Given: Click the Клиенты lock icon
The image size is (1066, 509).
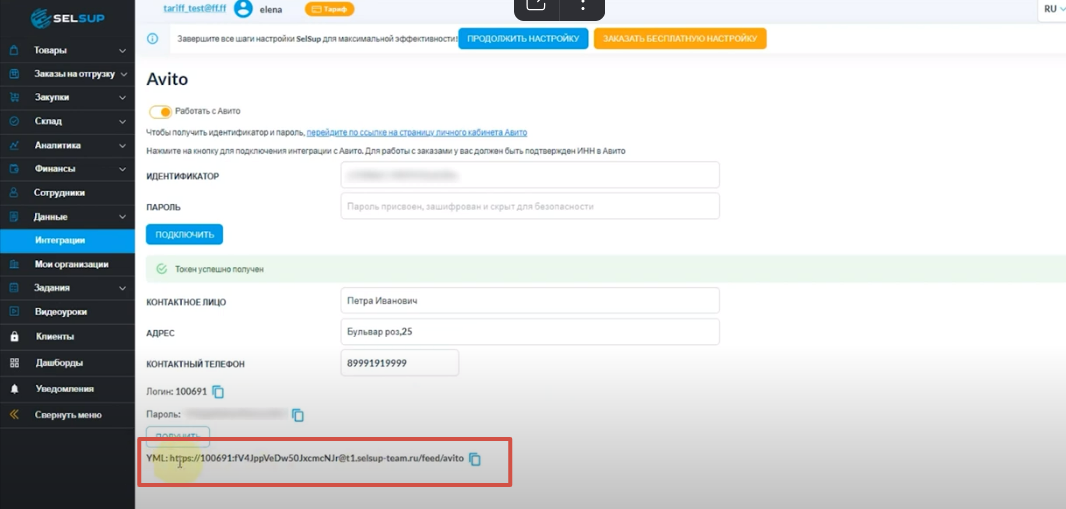Looking at the screenshot, I should [14, 336].
